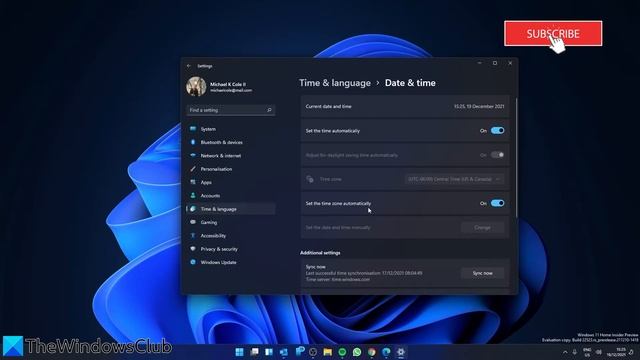The height and width of the screenshot is (360, 640).
Task: Select Time & language in the sidebar
Action: (231, 209)
